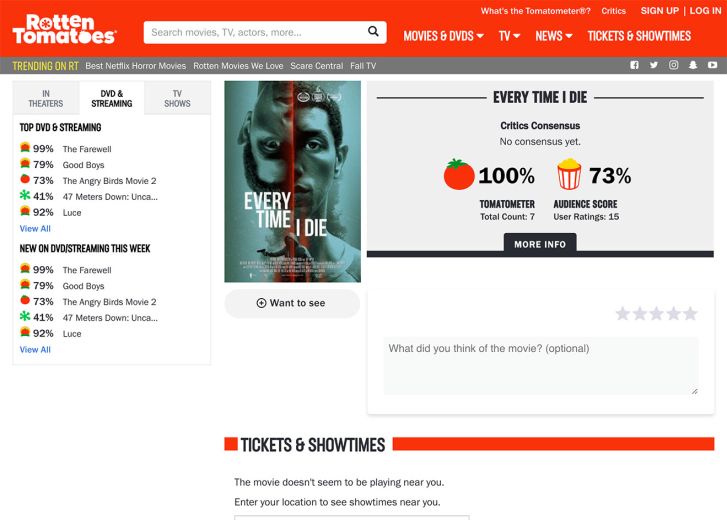Screen dimensions: 727x520
Task: Open the Twitter icon in trending bar
Action: click(654, 65)
